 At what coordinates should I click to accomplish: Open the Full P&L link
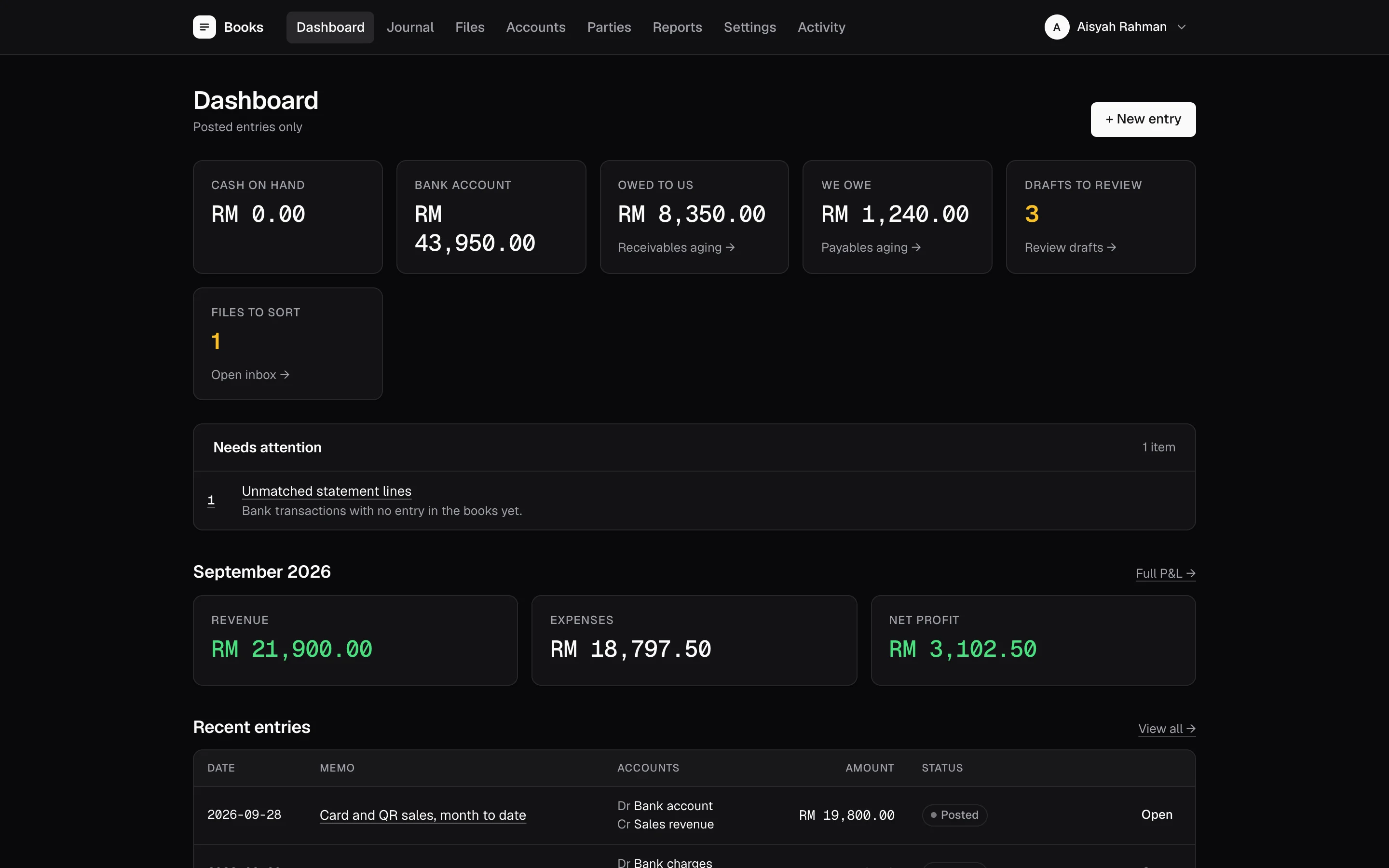click(x=1165, y=573)
